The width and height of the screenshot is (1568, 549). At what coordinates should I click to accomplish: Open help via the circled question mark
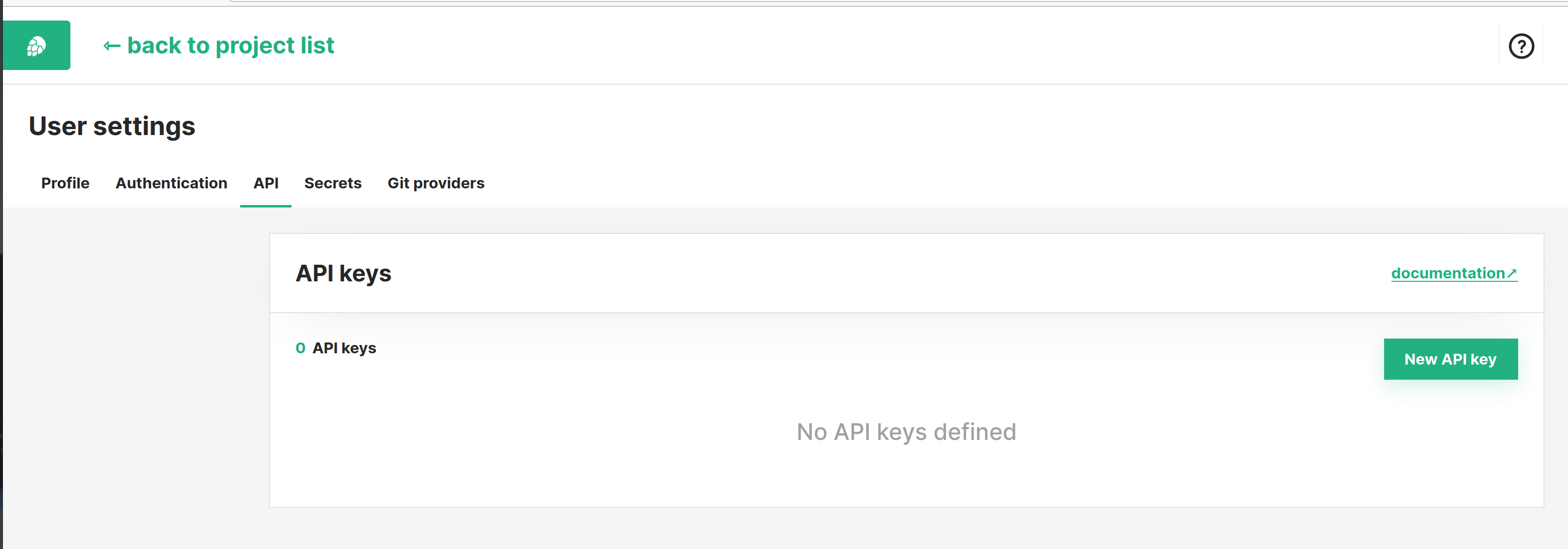point(1521,46)
